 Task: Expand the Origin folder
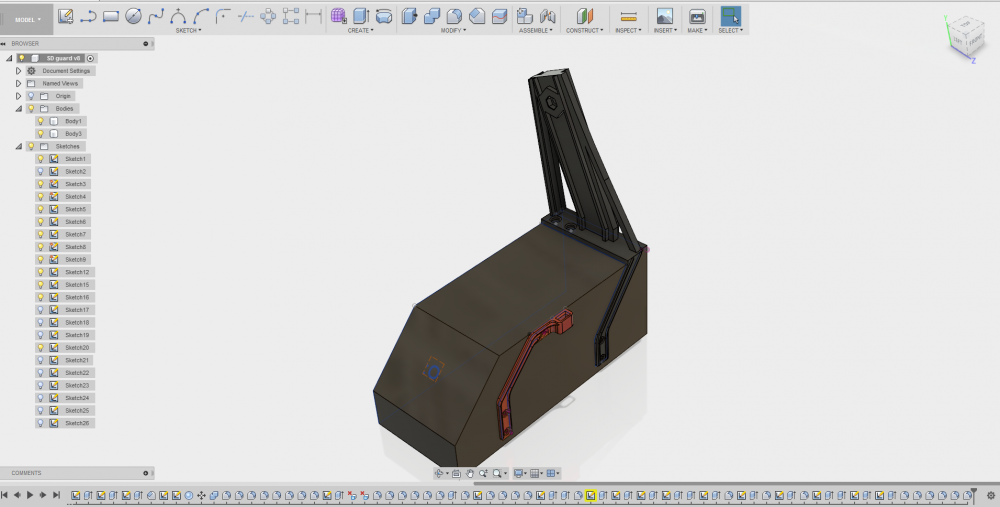coord(18,96)
